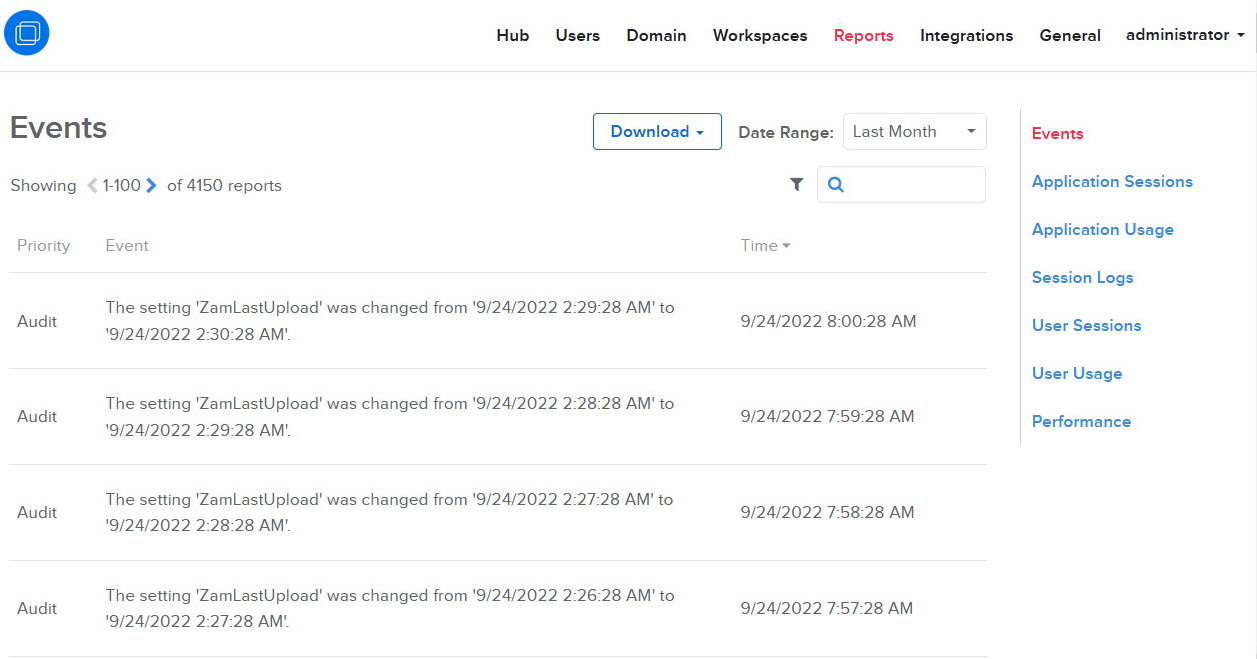The width and height of the screenshot is (1257, 659).
Task: Select User Usage in the sidebar
Action: (1077, 374)
